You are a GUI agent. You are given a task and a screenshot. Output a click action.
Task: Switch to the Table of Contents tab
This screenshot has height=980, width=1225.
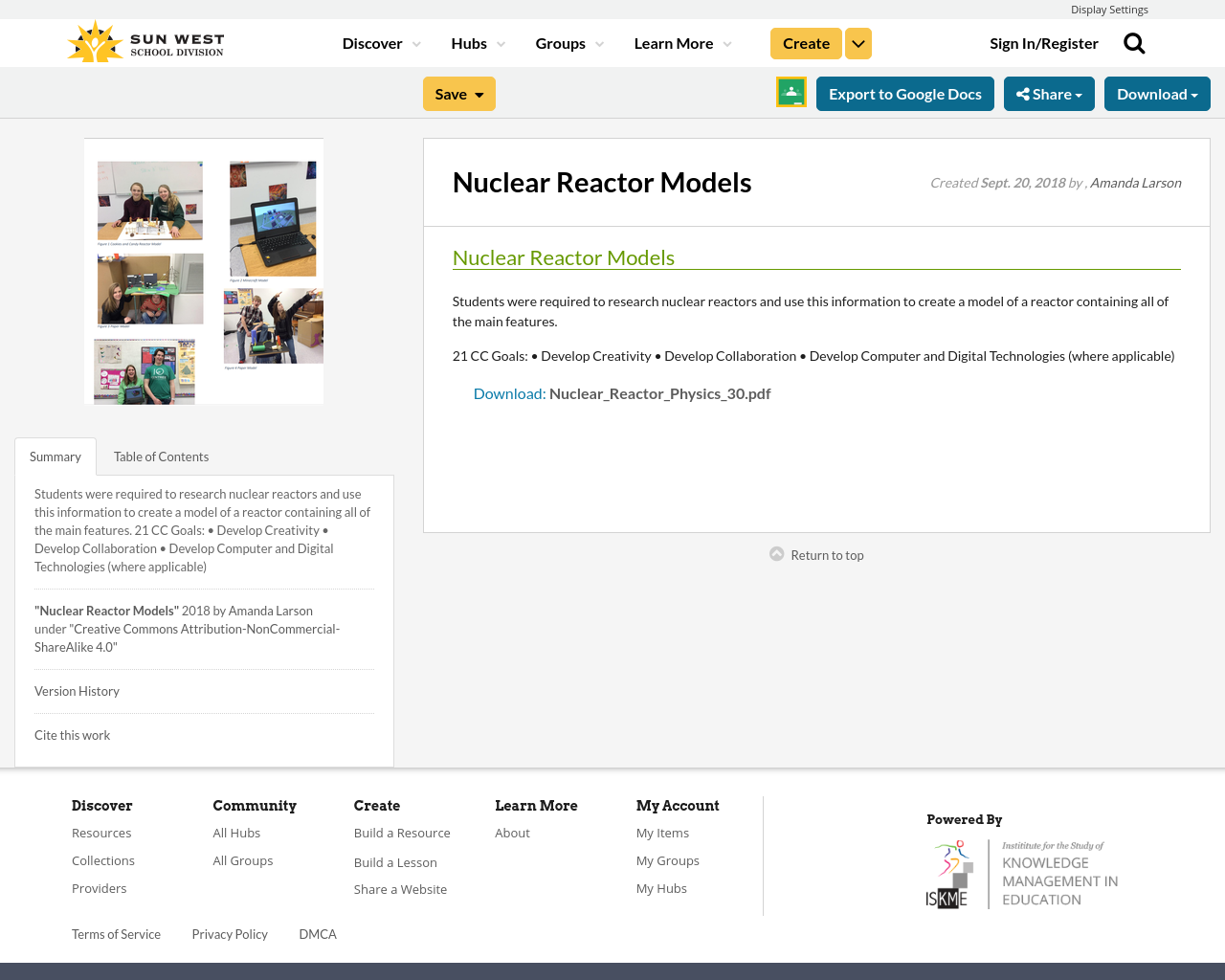coord(161,456)
